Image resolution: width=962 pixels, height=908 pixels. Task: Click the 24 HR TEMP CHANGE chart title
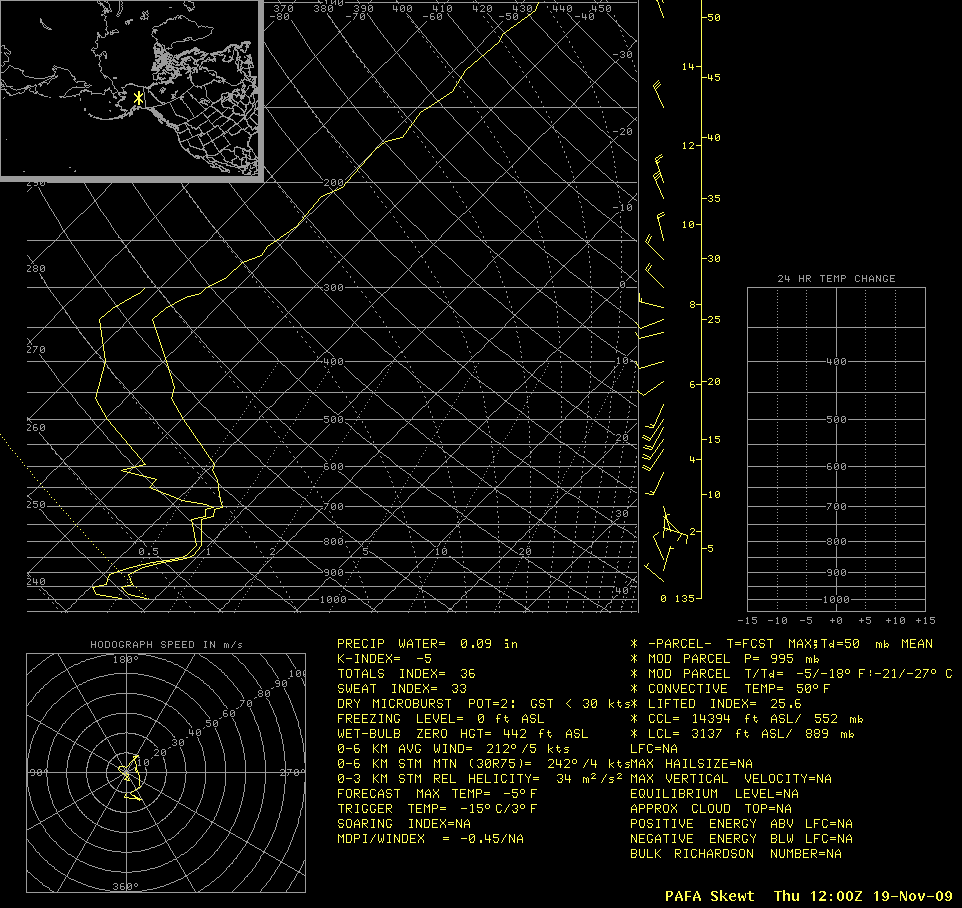[x=836, y=279]
